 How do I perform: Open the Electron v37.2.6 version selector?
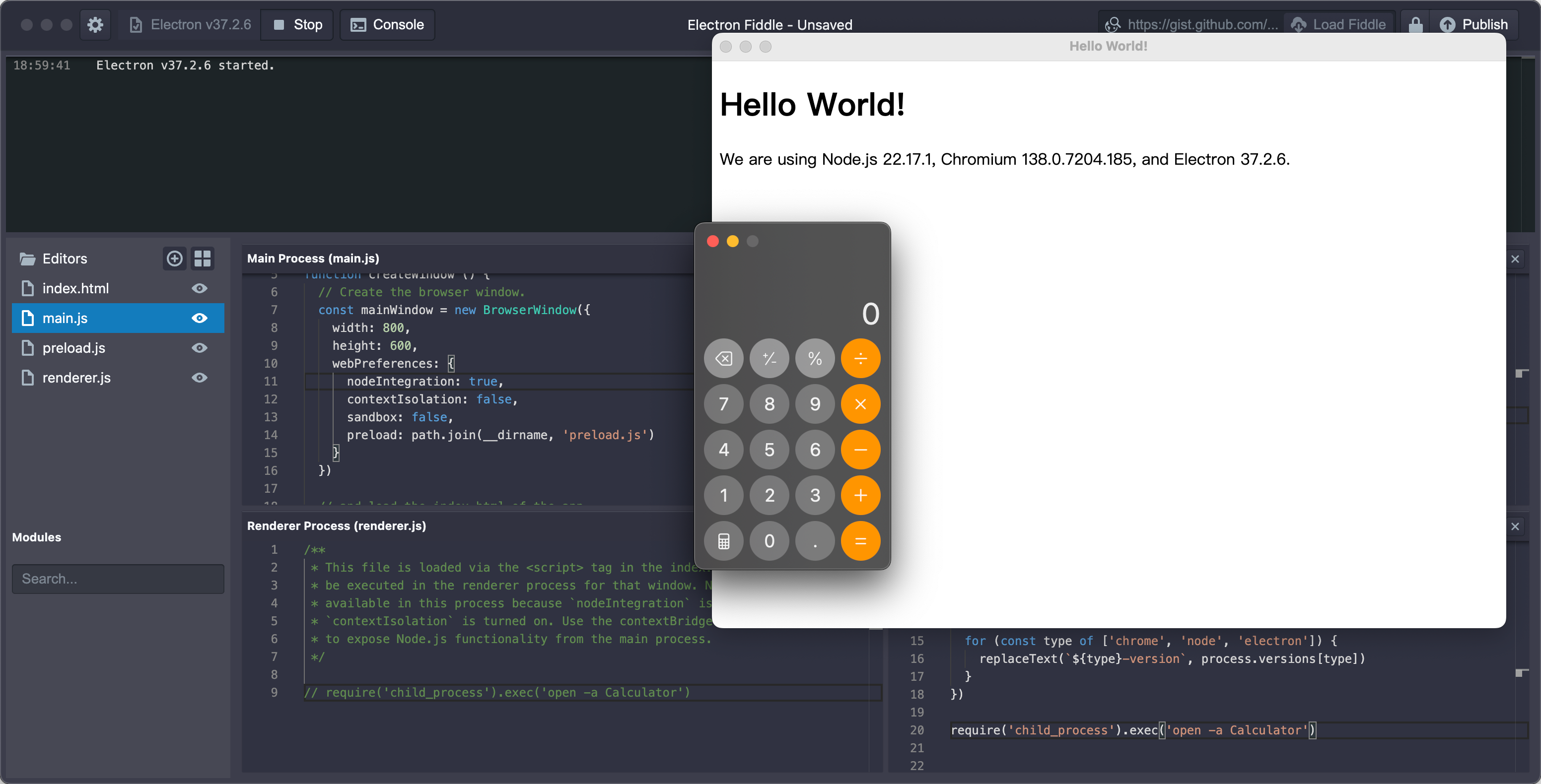(x=190, y=24)
